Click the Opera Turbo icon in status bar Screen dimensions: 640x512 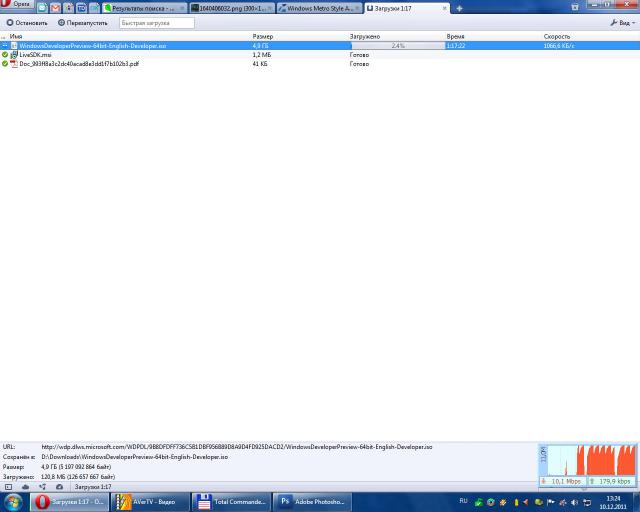coord(60,487)
